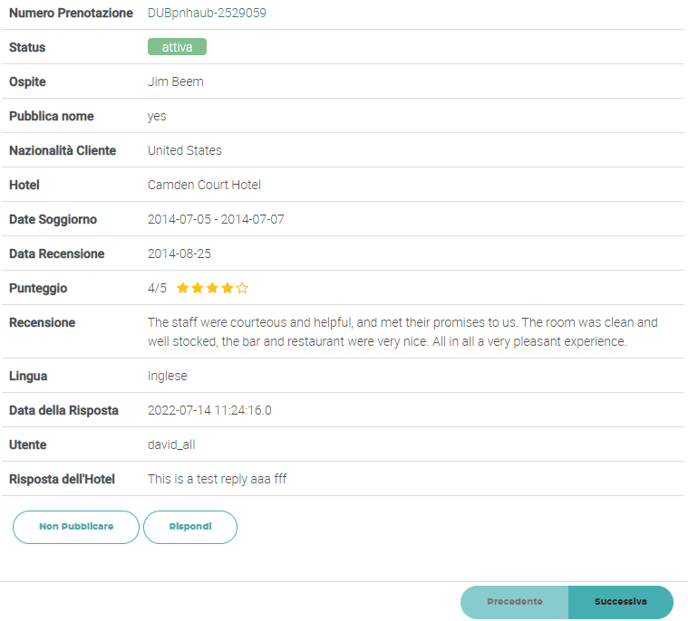Click the stay dates 2014-07-05 - 2014-07-07

pyautogui.click(x=215, y=219)
